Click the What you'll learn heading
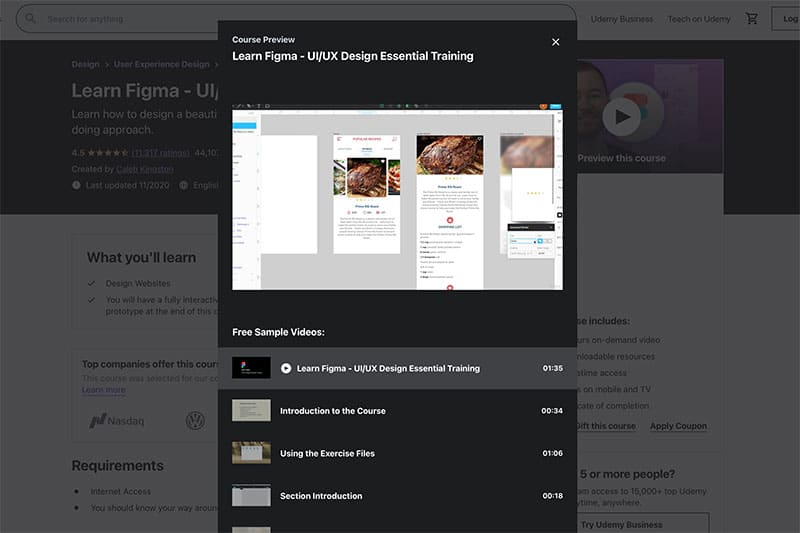Screen dimensions: 800x533 coord(141,258)
